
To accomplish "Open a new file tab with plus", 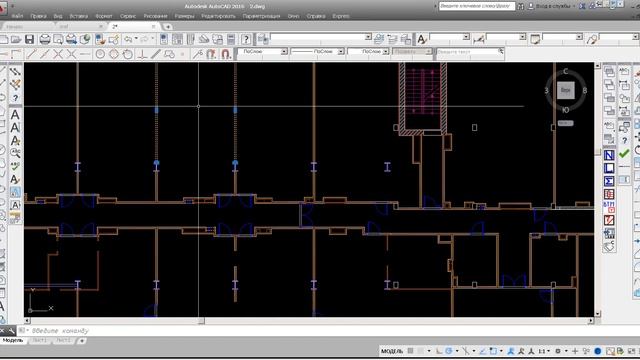I will point(167,27).
